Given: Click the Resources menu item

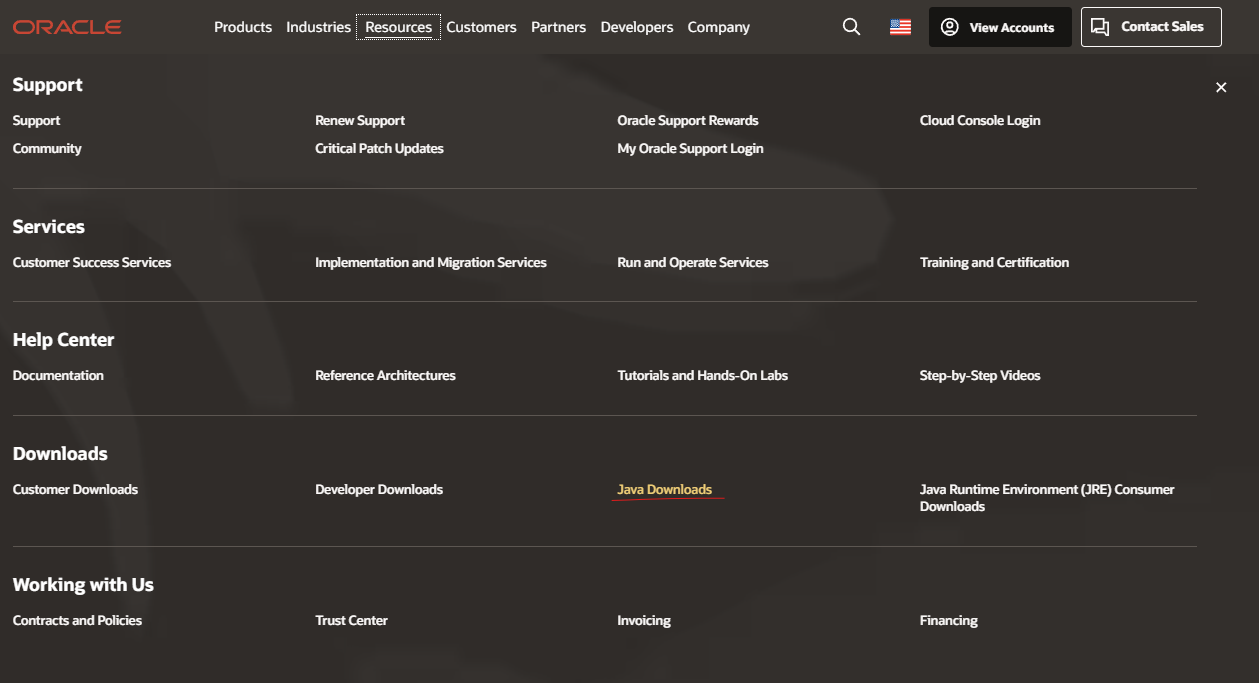Looking at the screenshot, I should [399, 27].
